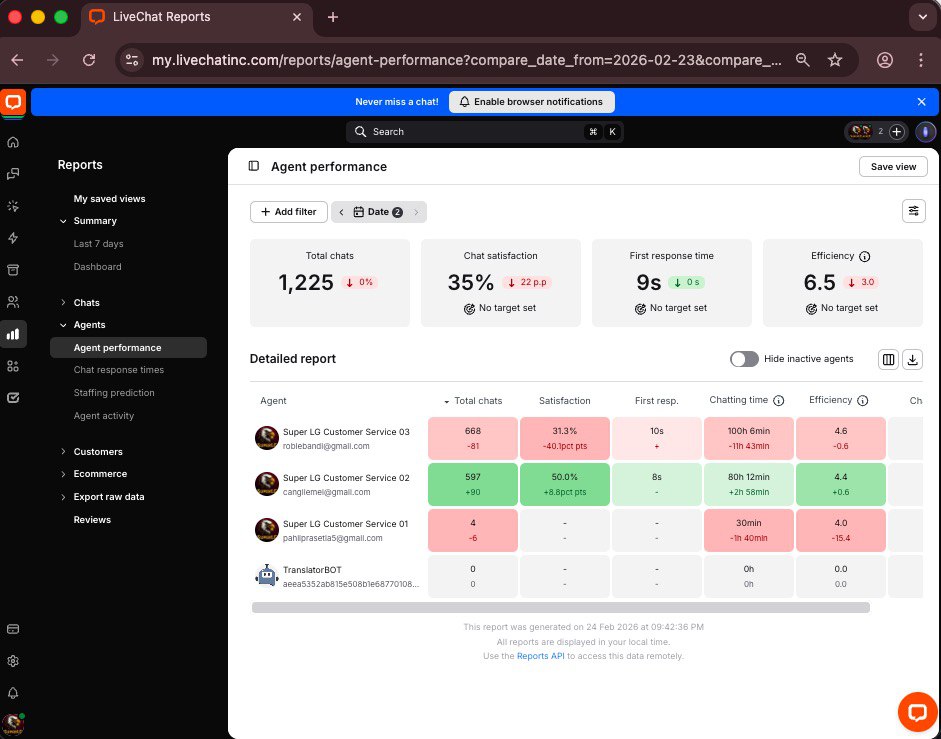Open the Reviews report
Screen dimensions: 941x739
(x=92, y=520)
